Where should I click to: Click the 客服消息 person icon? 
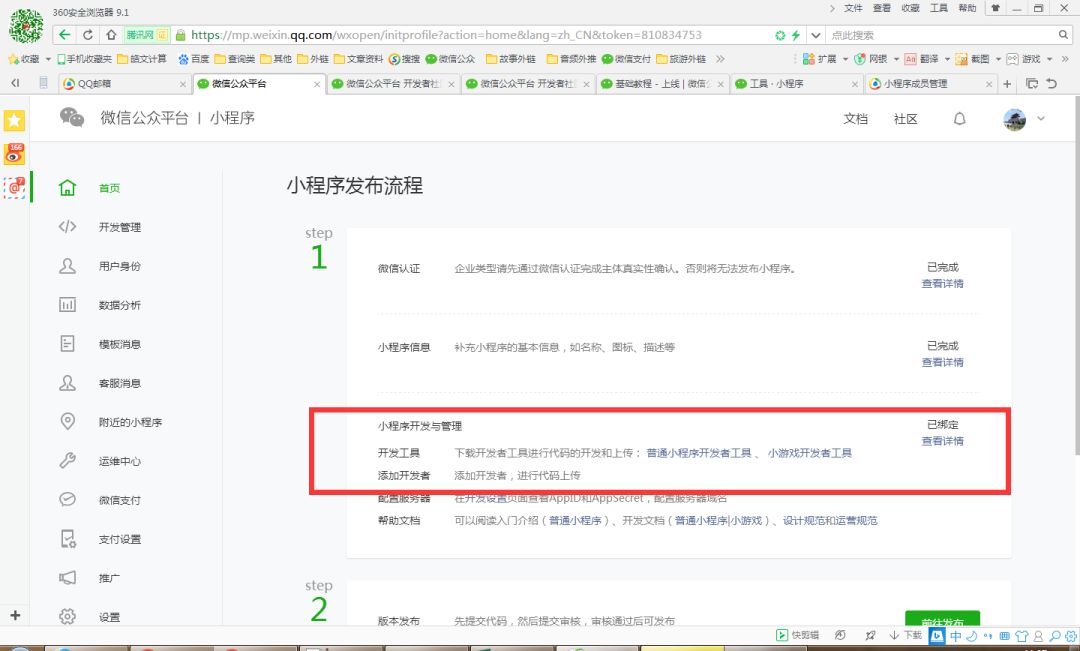(68, 383)
